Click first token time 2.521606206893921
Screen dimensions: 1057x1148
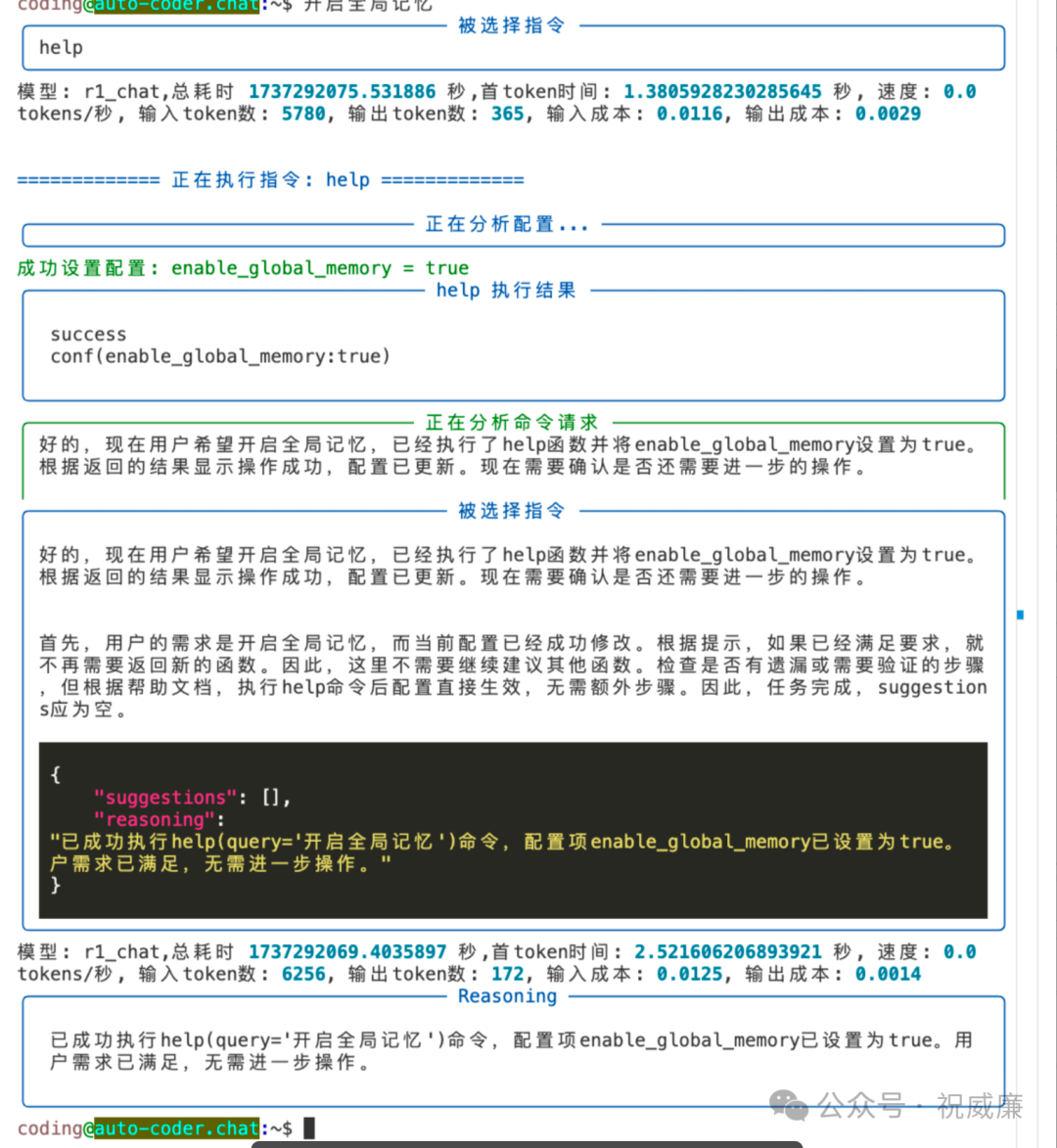pos(727,952)
